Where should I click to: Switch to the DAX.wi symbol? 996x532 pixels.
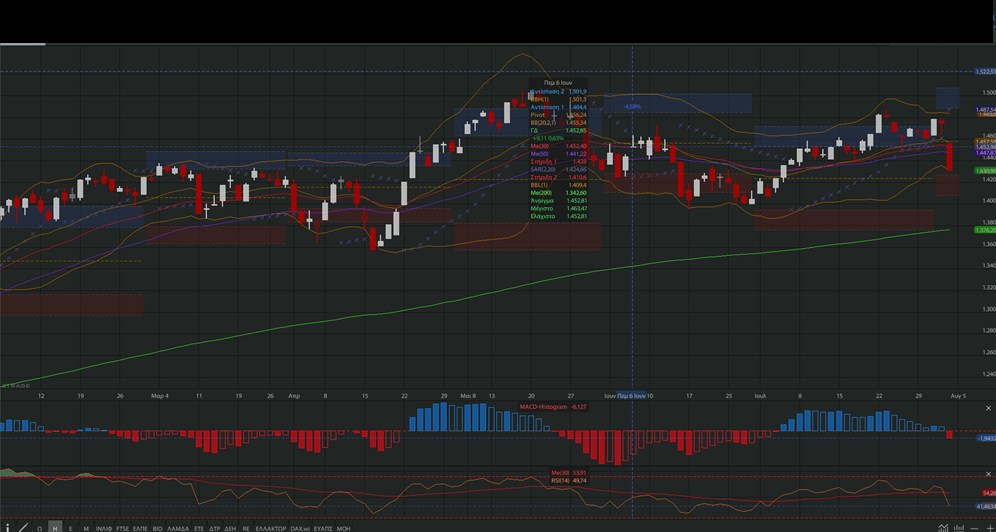click(x=300, y=528)
